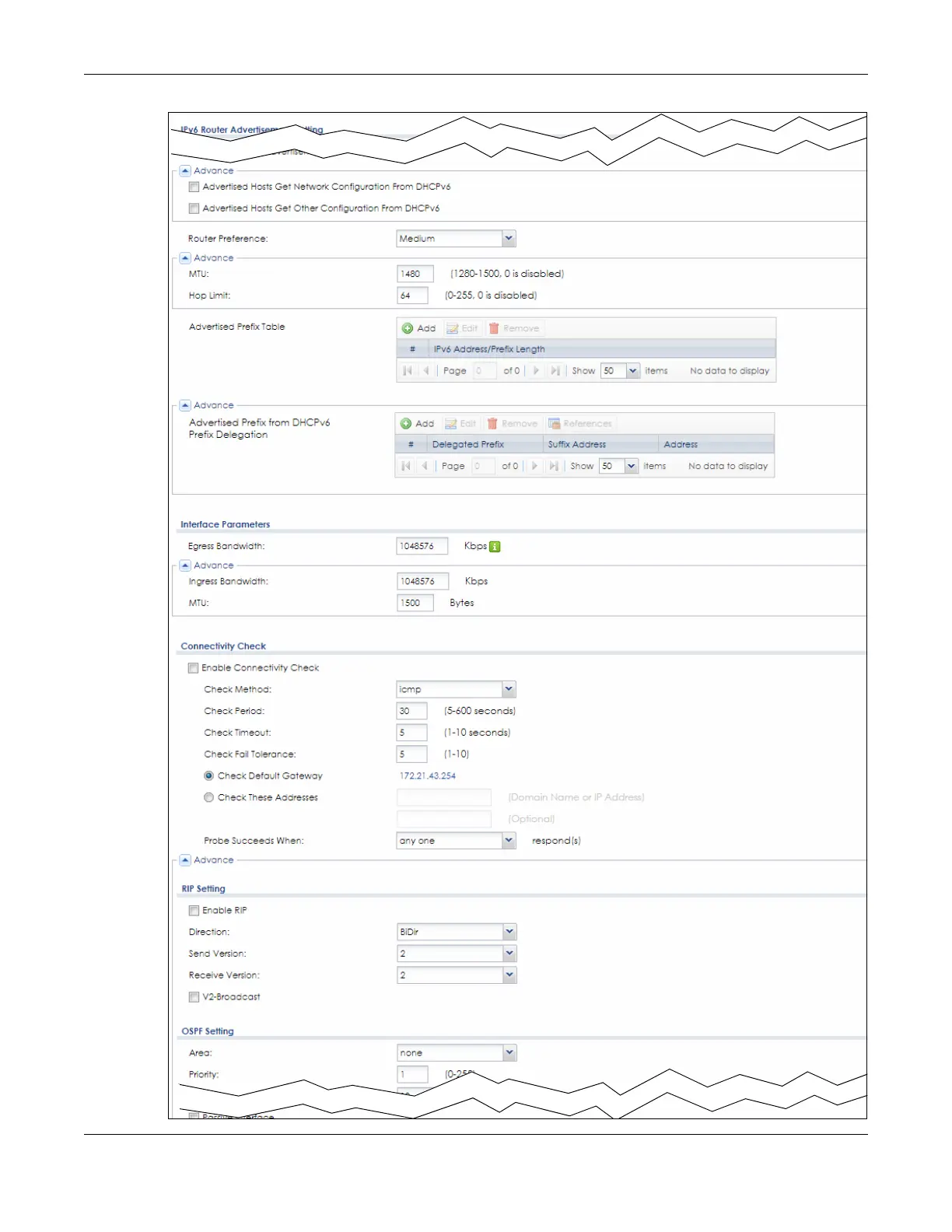This screenshot has width=952, height=1232.
Task: Collapse the Advance section above Ingress Bandwidth
Action: click(185, 565)
